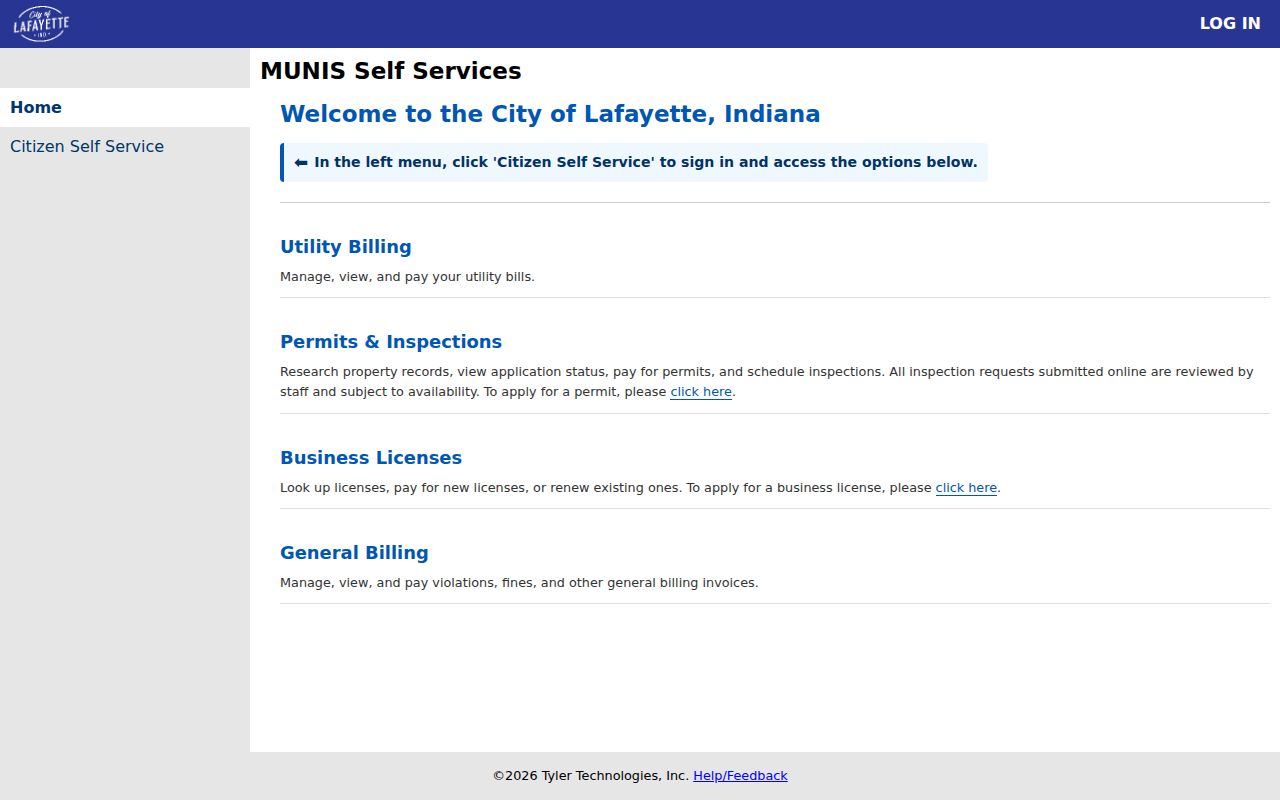Click the Welcome to the City of Lafayette heading
Viewport: 1280px width, 800px height.
[550, 114]
